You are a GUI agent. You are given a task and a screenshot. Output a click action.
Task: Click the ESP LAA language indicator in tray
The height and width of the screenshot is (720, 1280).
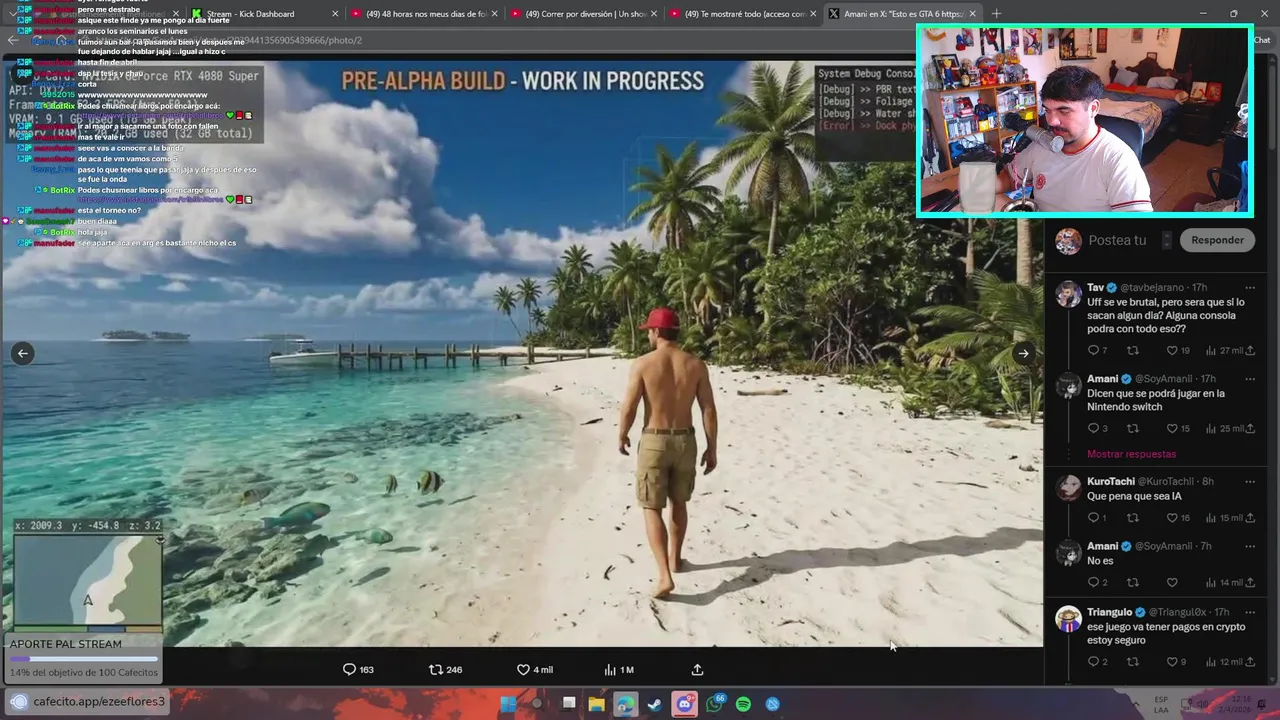pos(1161,704)
